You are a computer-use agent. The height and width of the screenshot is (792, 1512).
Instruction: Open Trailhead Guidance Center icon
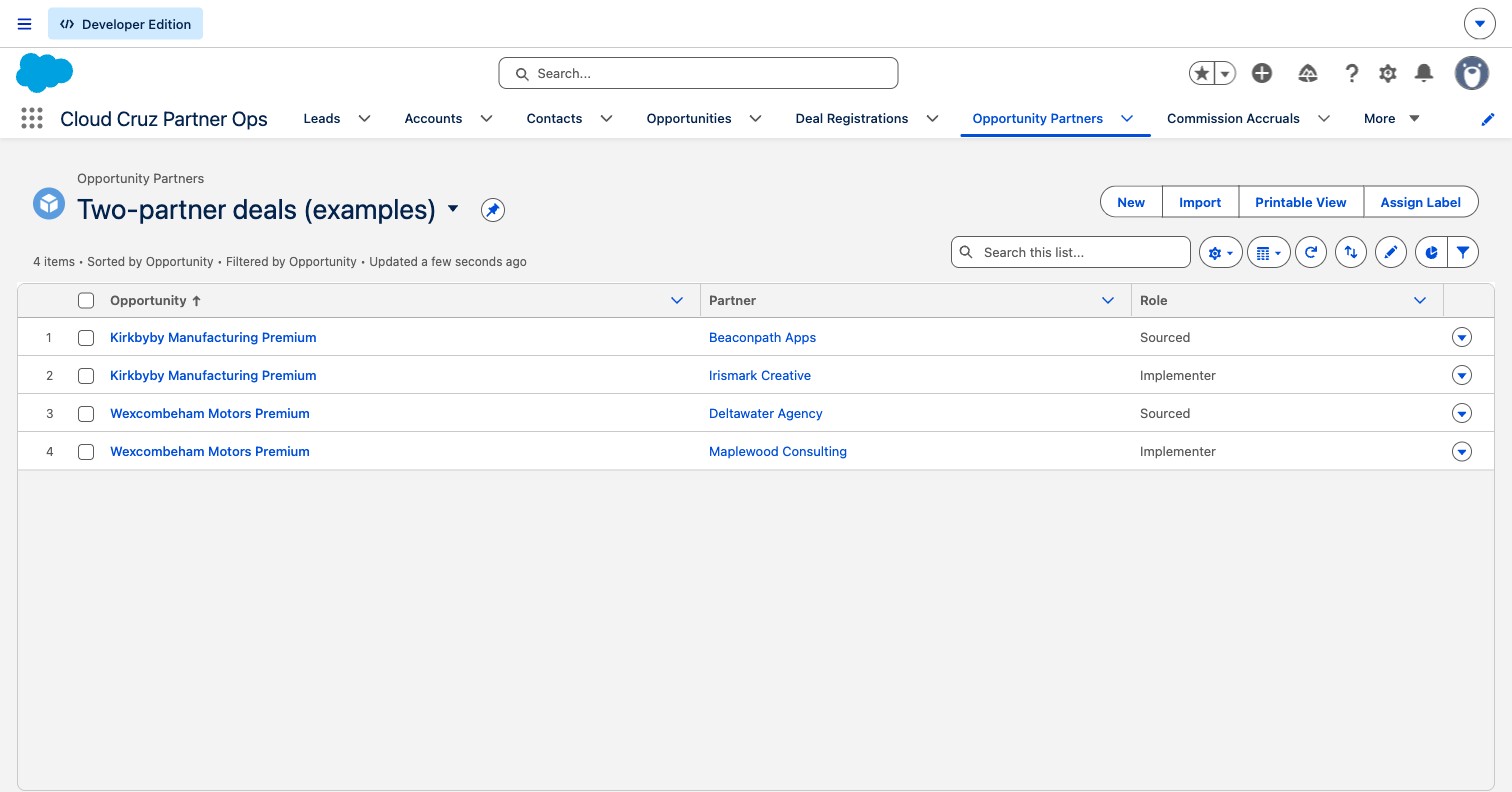click(1307, 73)
